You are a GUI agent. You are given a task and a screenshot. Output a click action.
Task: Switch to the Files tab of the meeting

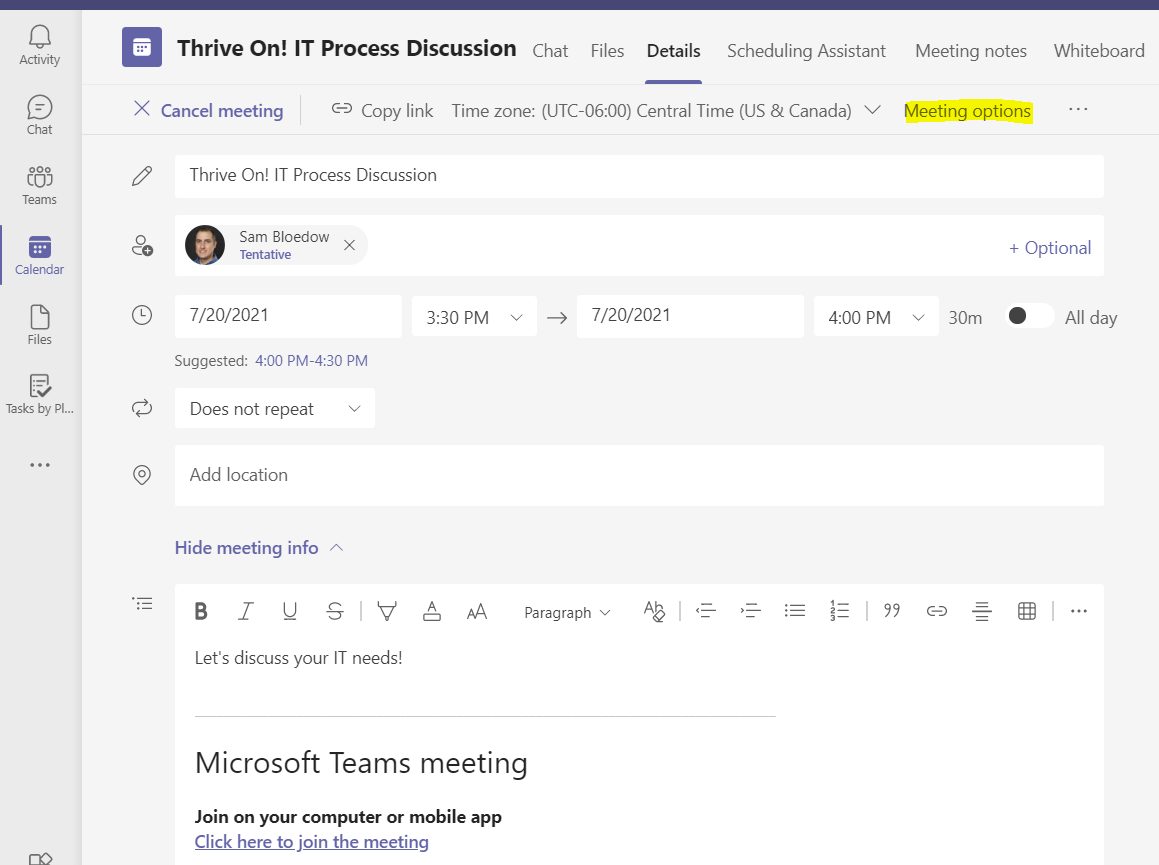pos(607,51)
